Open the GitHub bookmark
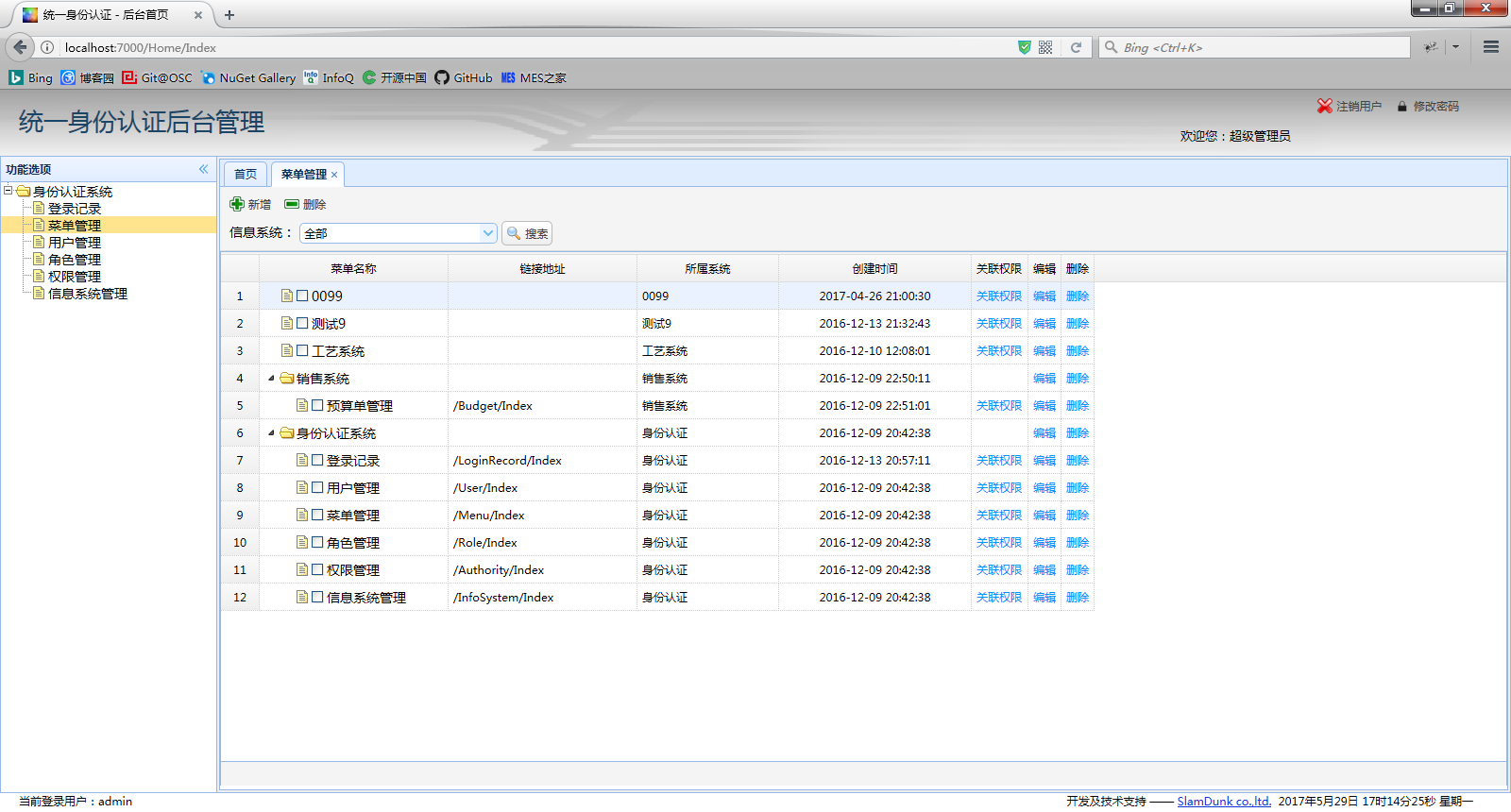The width and height of the screenshot is (1511, 812). click(464, 77)
